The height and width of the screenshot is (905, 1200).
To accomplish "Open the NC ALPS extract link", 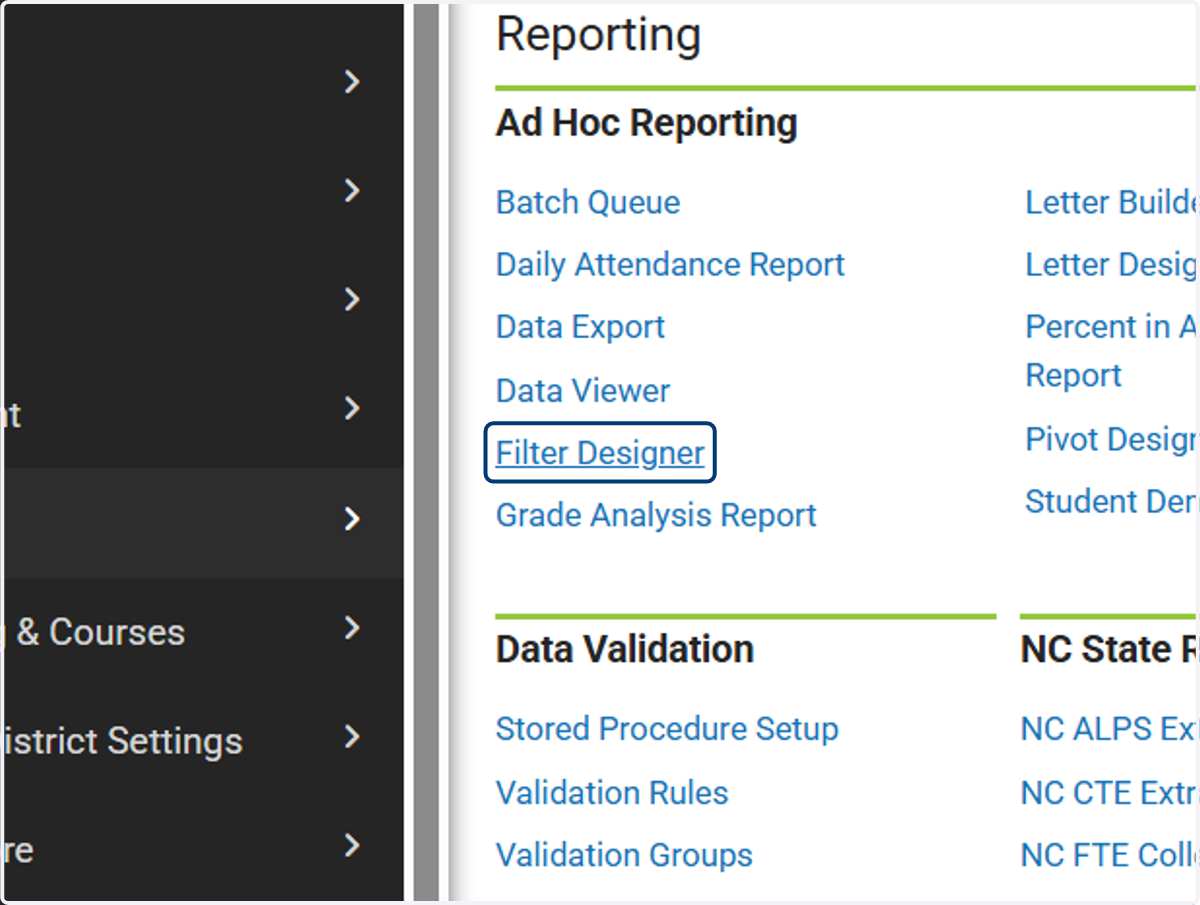I will click(1109, 729).
